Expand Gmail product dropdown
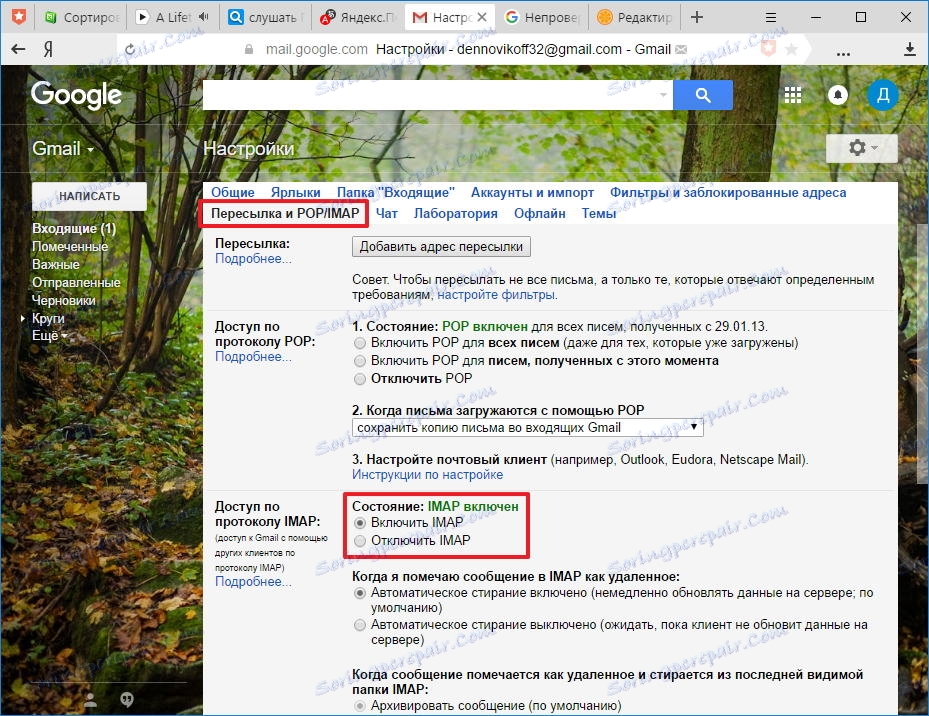 click(x=62, y=148)
